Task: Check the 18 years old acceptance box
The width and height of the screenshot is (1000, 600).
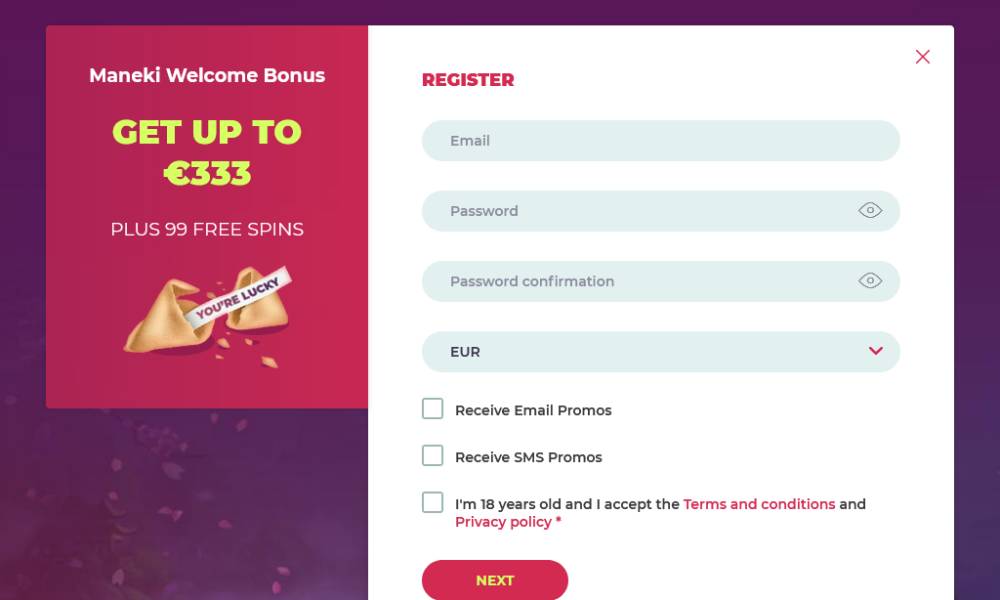Action: 432,502
